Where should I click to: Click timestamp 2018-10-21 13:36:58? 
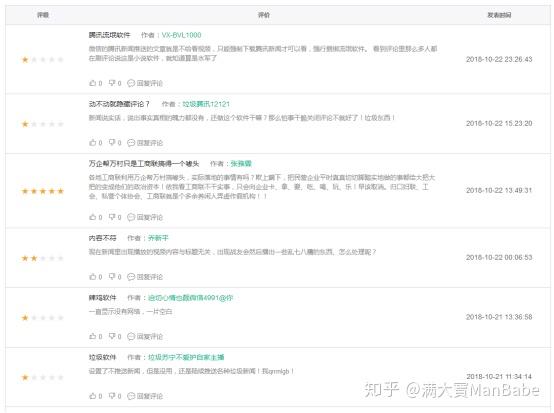499,317
